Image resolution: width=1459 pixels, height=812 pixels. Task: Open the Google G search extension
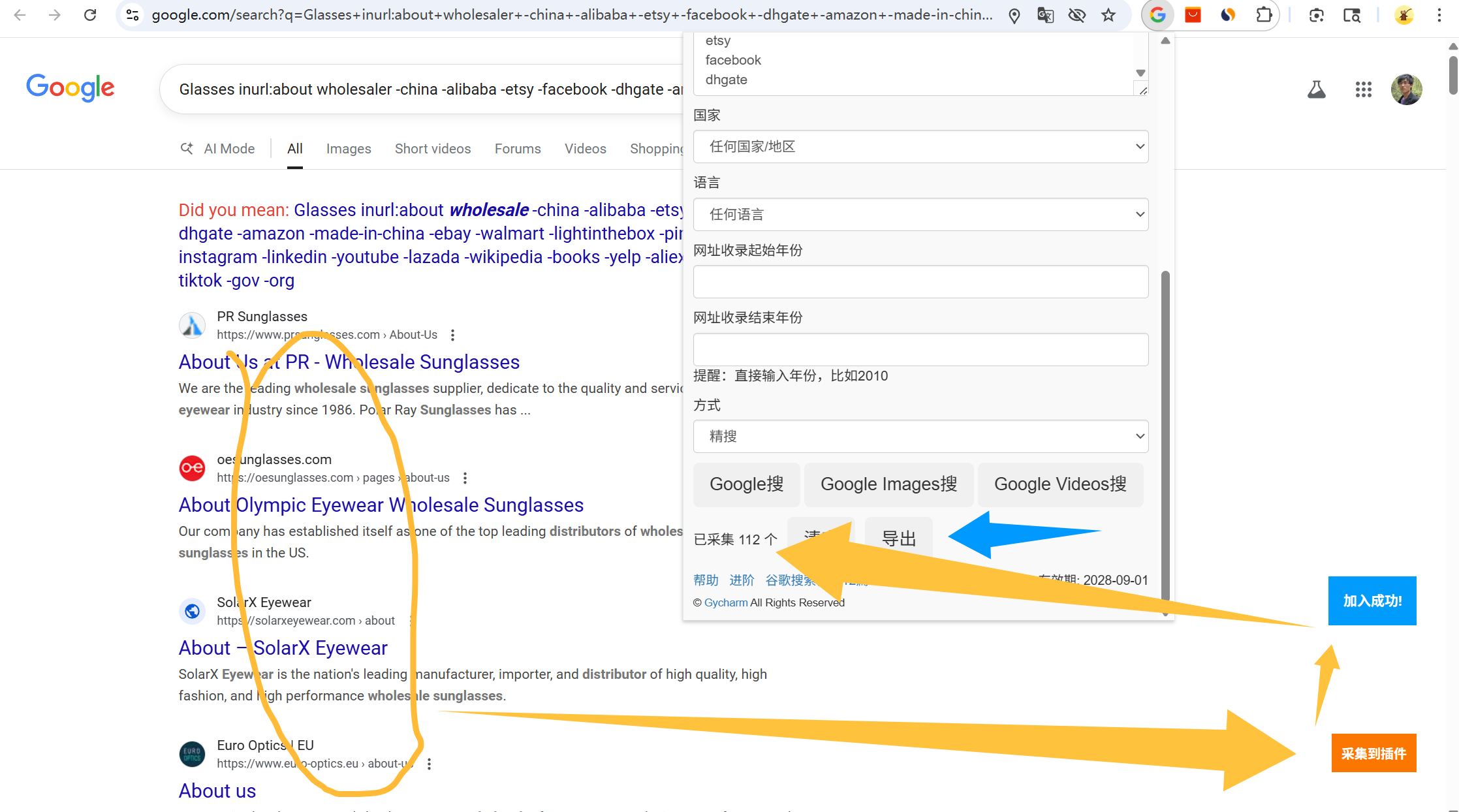pyautogui.click(x=1157, y=15)
